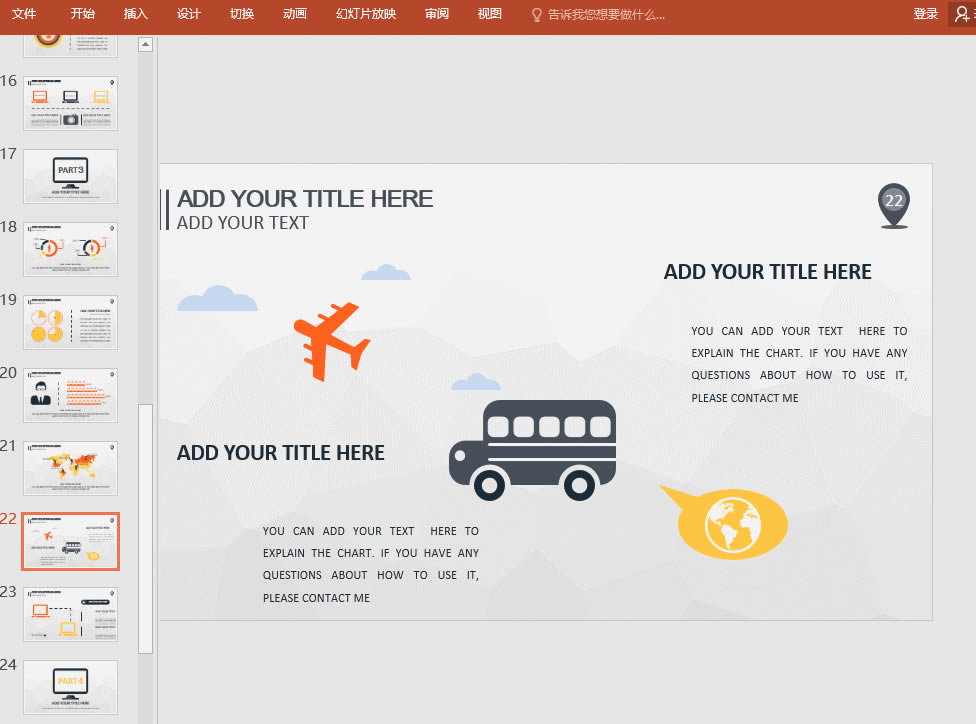
Task: Open the 视图 tab
Action: [489, 14]
